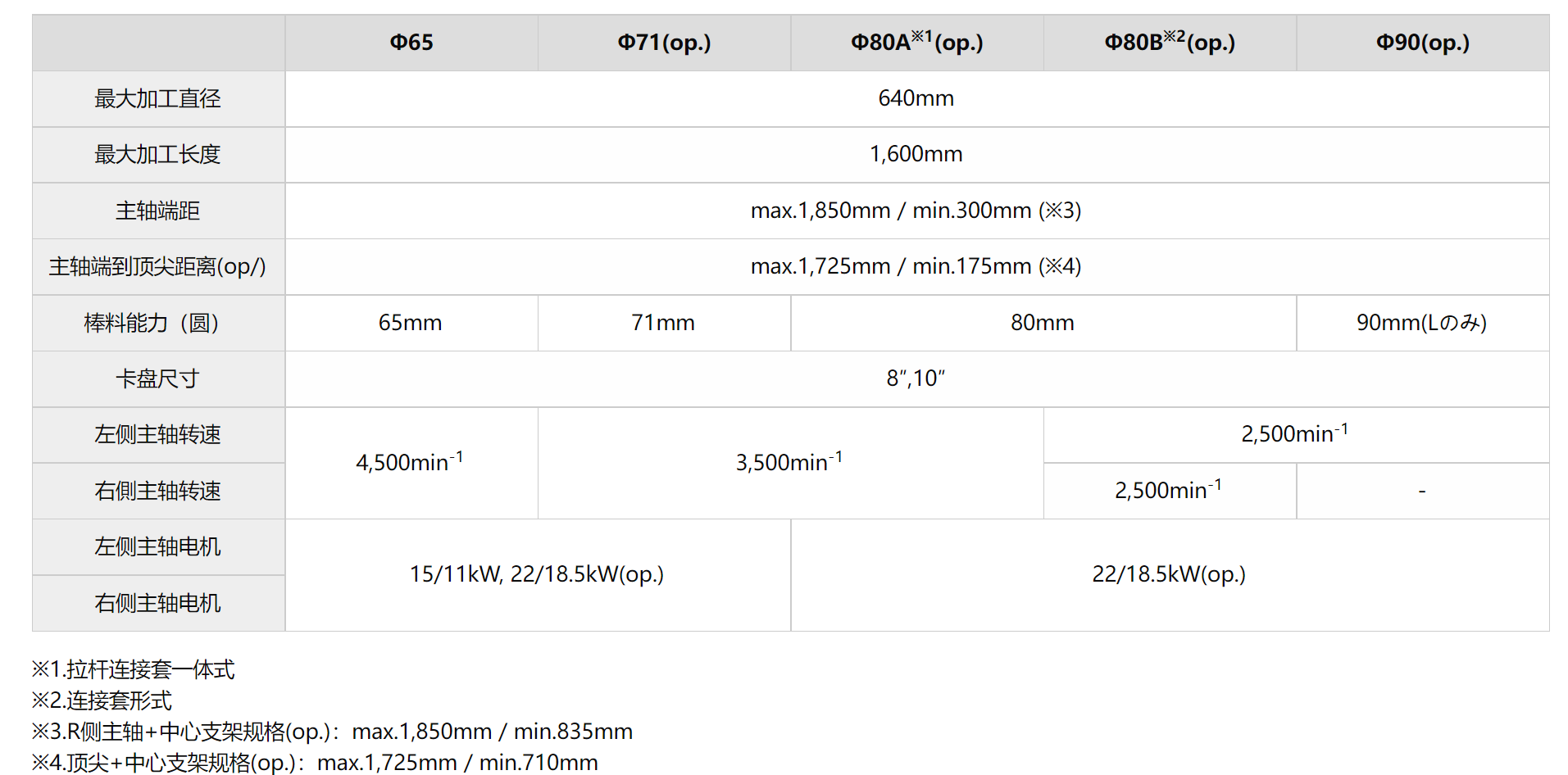Select the Φ80A(op.) column header
The height and width of the screenshot is (775, 1568).
[x=916, y=43]
